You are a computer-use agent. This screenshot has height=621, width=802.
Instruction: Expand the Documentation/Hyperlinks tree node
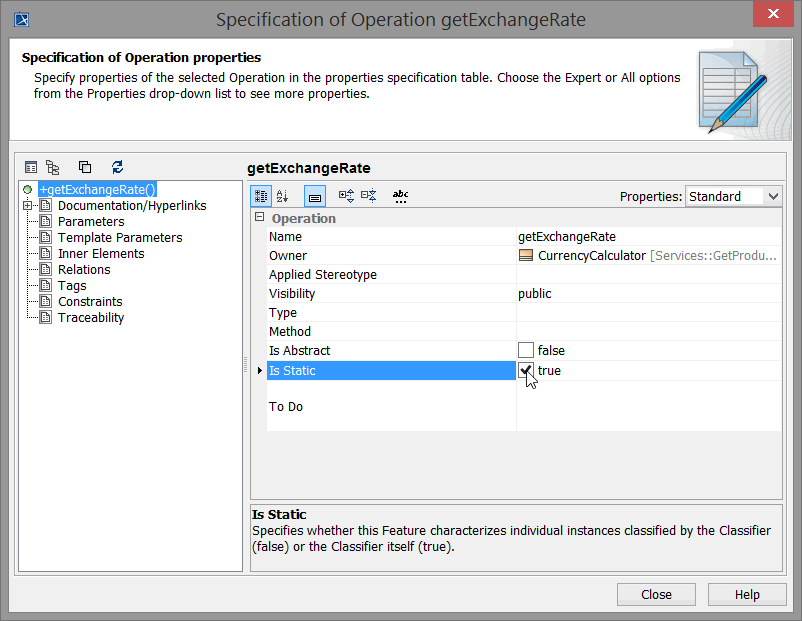tap(27, 206)
